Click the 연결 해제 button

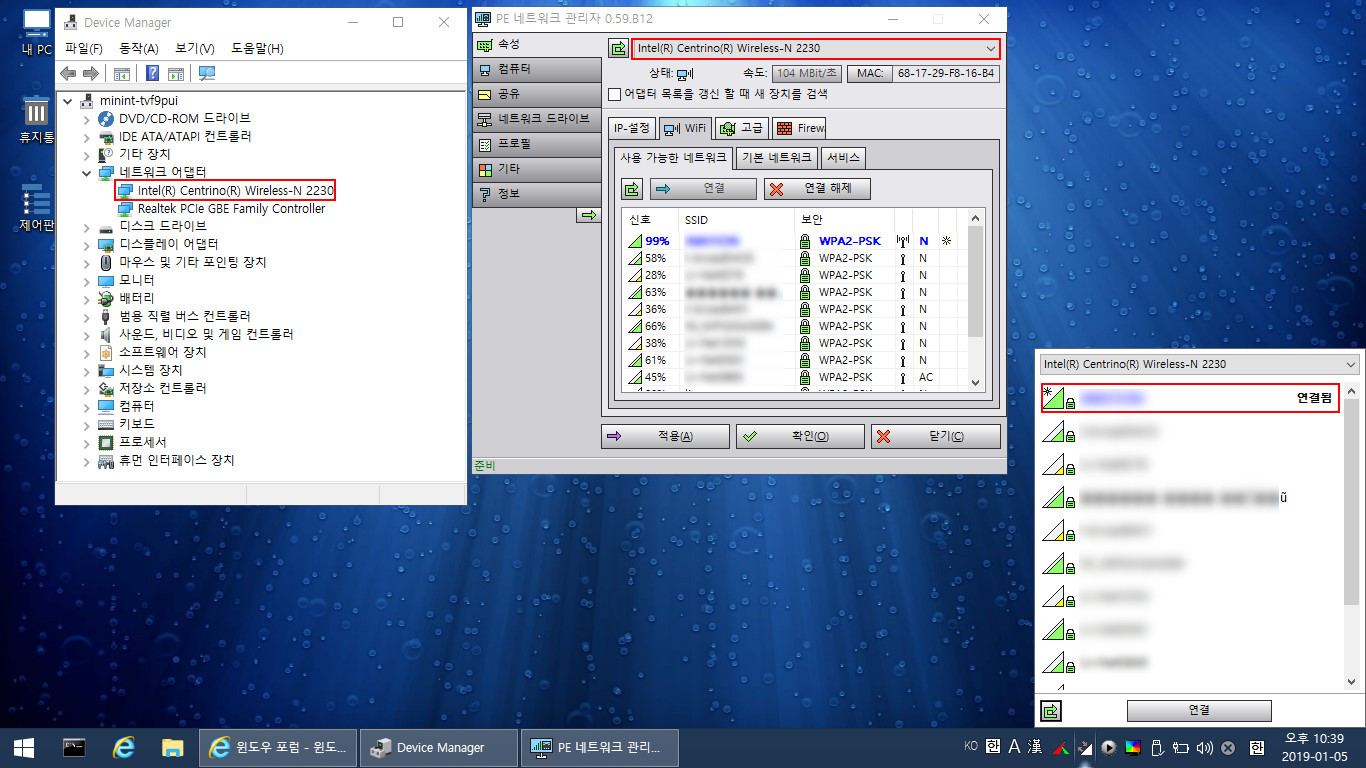pos(817,188)
